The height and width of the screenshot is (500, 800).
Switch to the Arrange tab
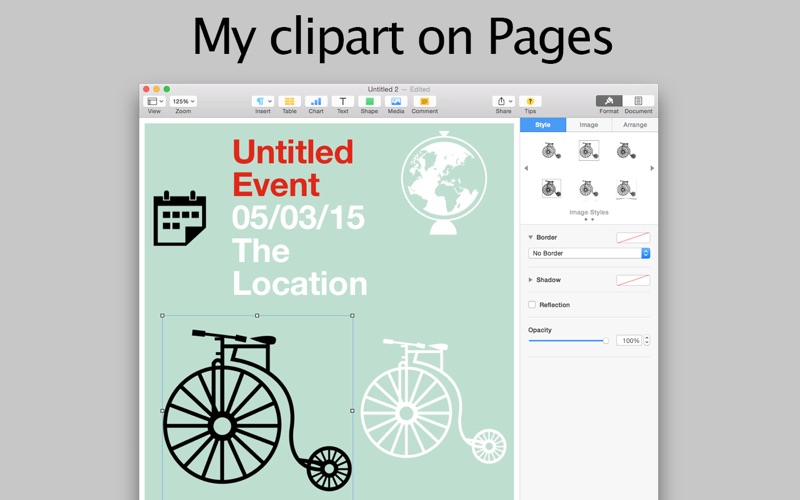[x=635, y=124]
